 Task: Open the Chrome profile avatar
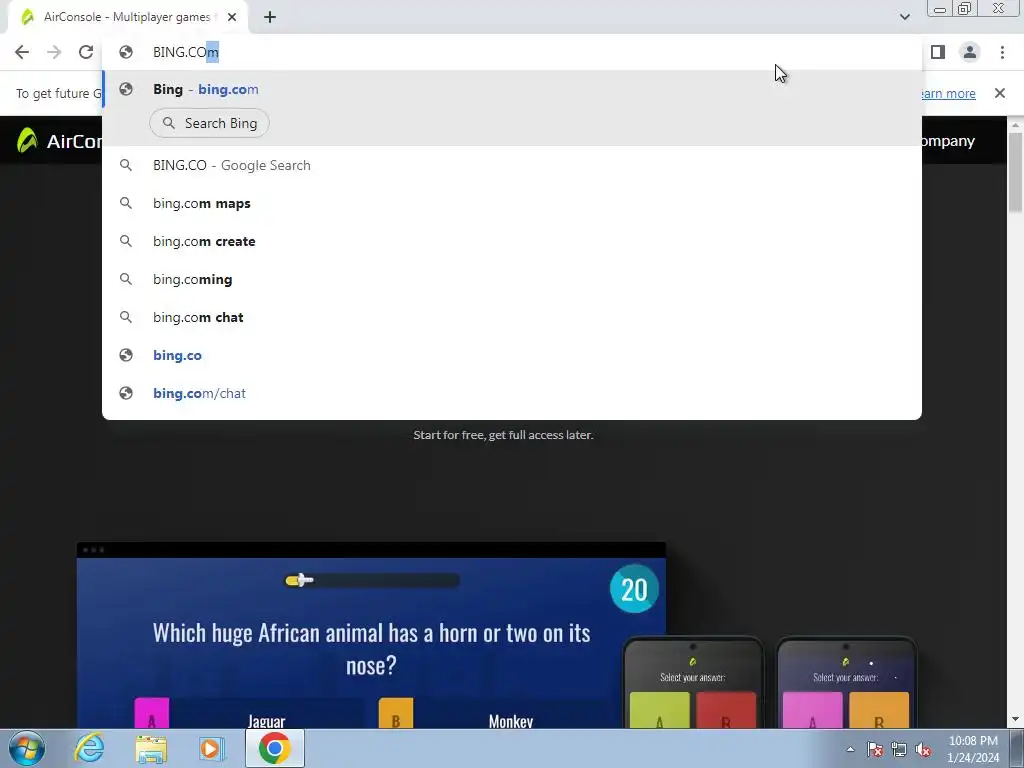click(x=970, y=52)
